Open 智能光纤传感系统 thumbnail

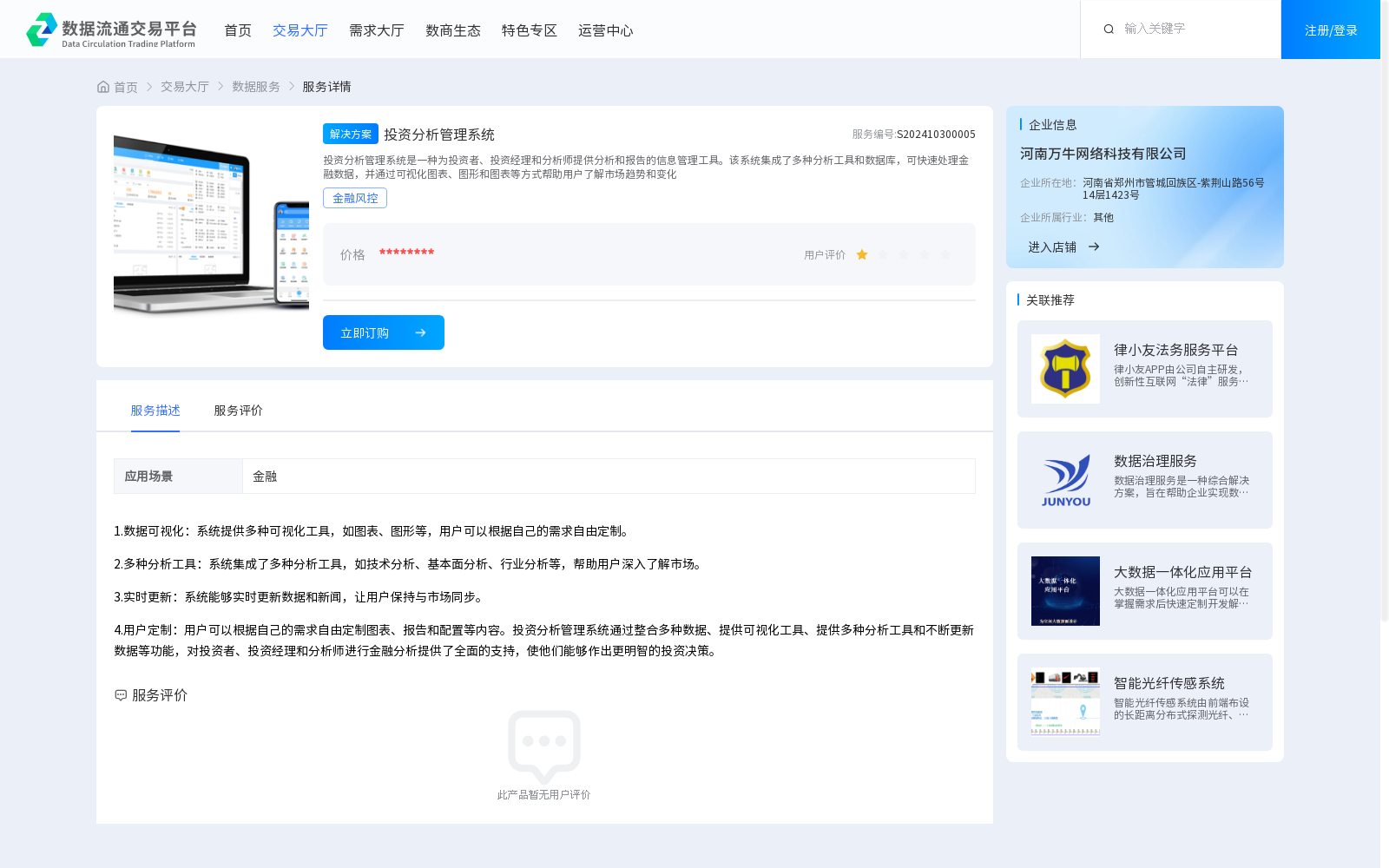pos(1065,702)
